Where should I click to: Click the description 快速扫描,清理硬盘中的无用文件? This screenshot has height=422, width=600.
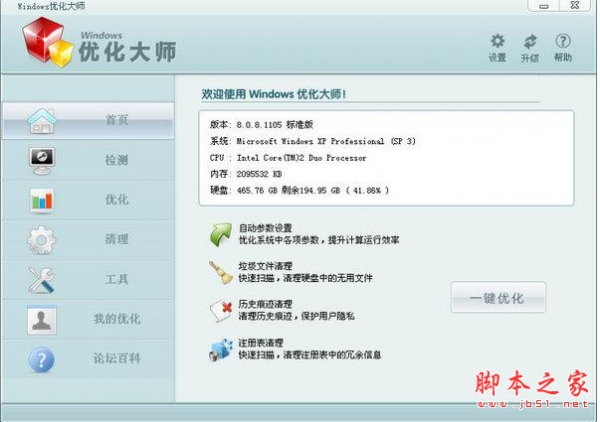coord(305,278)
